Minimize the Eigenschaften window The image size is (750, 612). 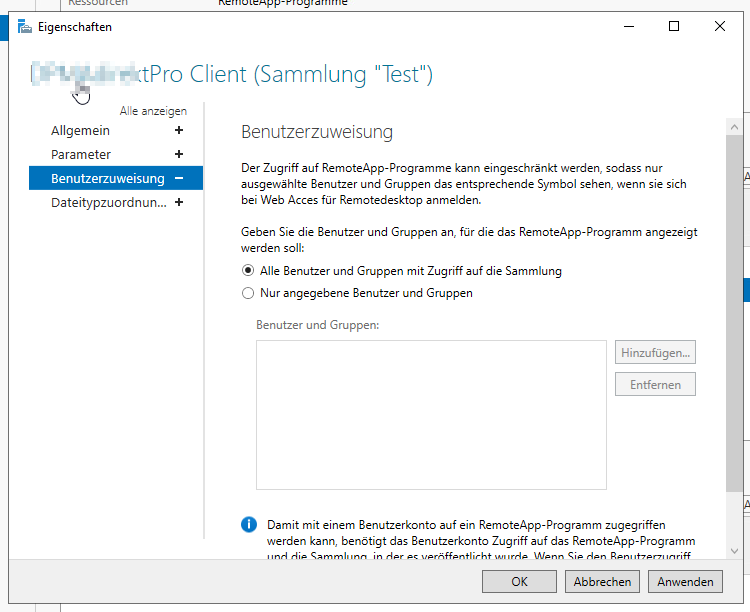pyautogui.click(x=629, y=26)
